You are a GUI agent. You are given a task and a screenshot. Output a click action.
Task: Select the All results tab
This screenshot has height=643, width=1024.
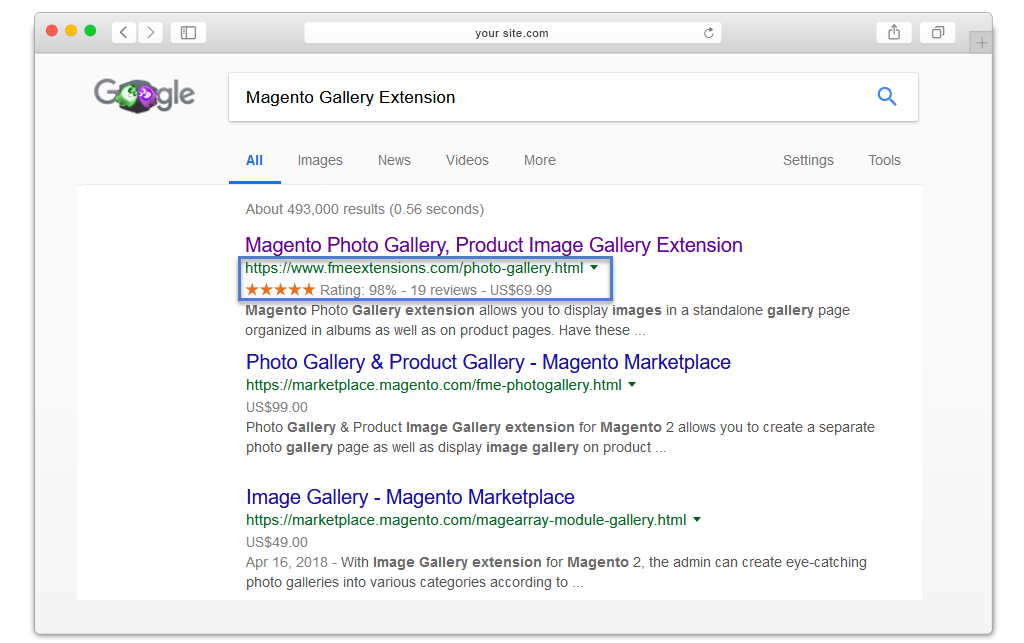coord(255,161)
